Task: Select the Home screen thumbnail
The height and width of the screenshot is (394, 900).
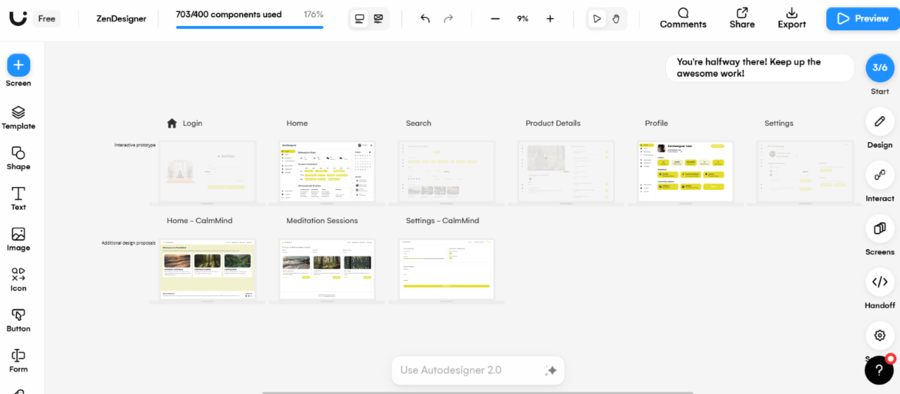Action: point(327,173)
